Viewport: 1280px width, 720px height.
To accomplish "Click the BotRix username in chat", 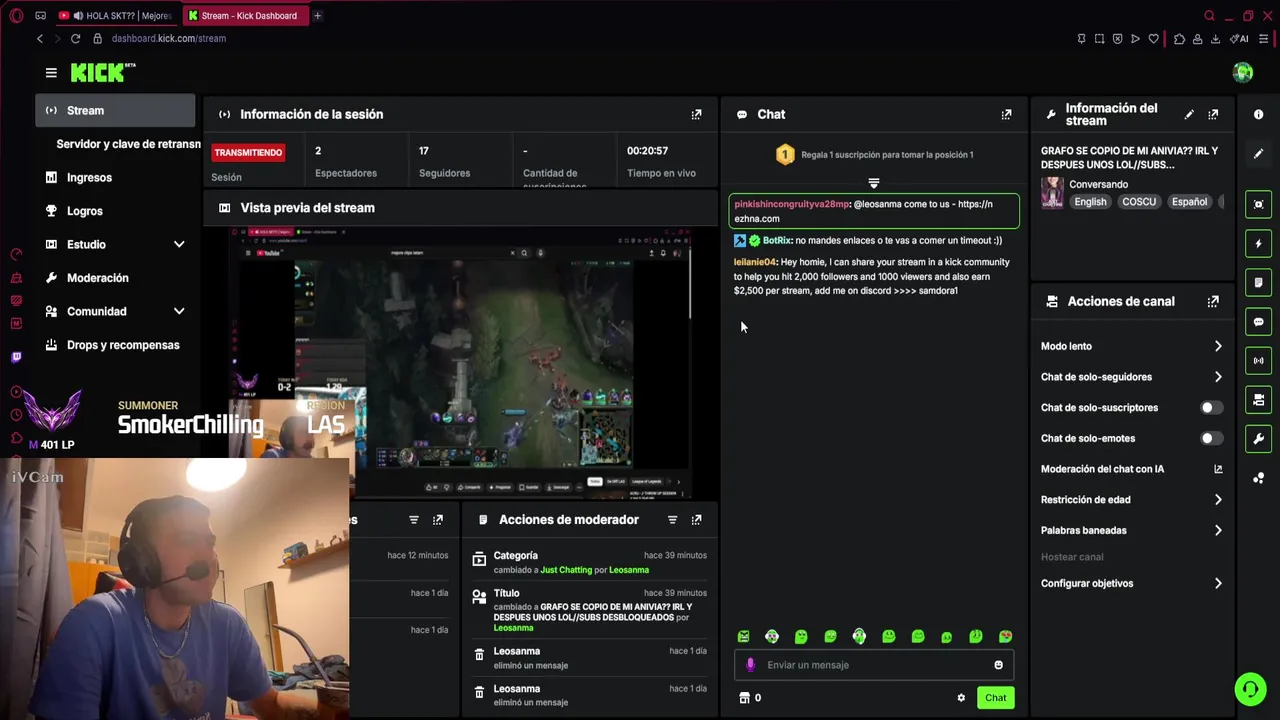I will coord(777,240).
